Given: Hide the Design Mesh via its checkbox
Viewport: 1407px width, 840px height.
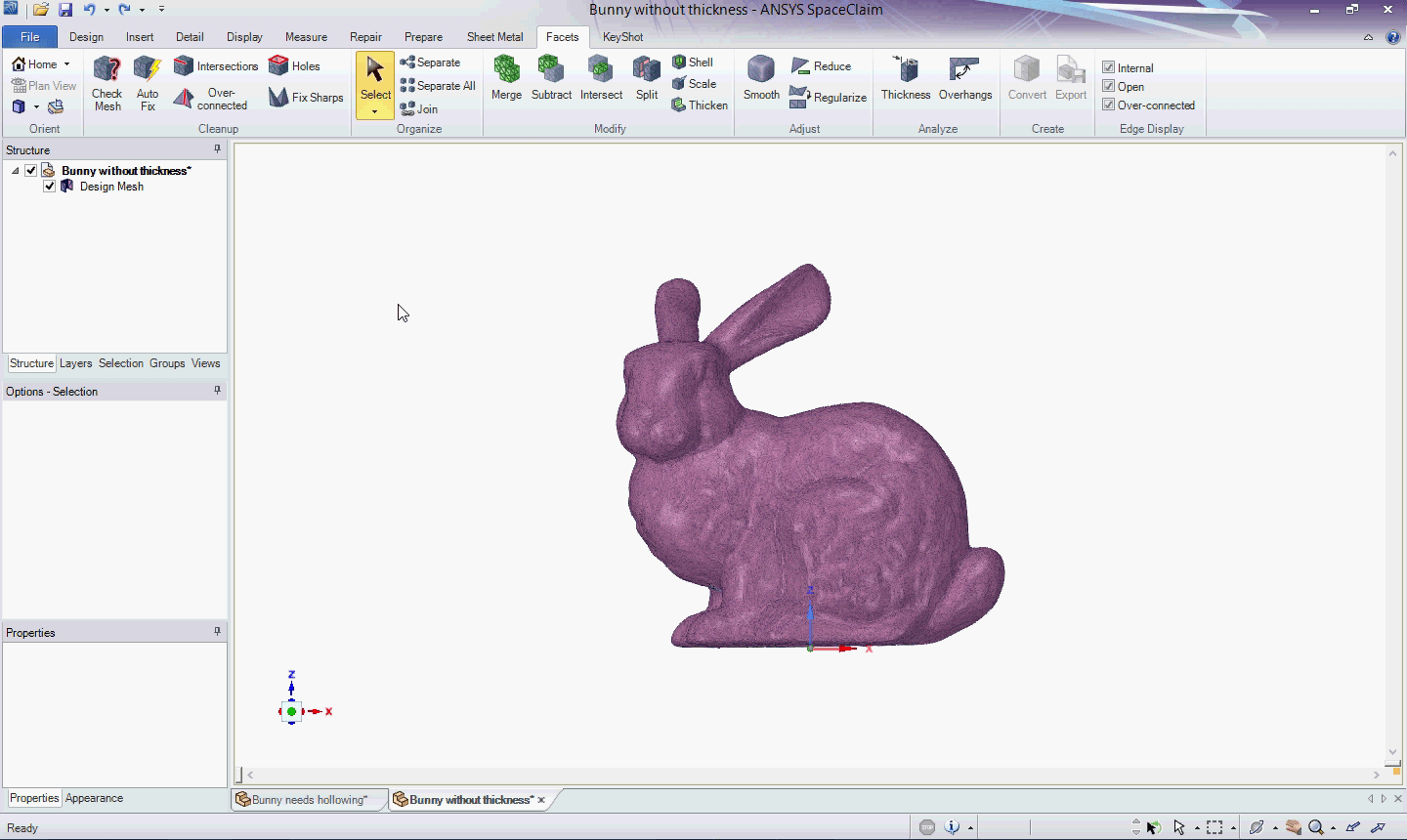Looking at the screenshot, I should coord(50,186).
